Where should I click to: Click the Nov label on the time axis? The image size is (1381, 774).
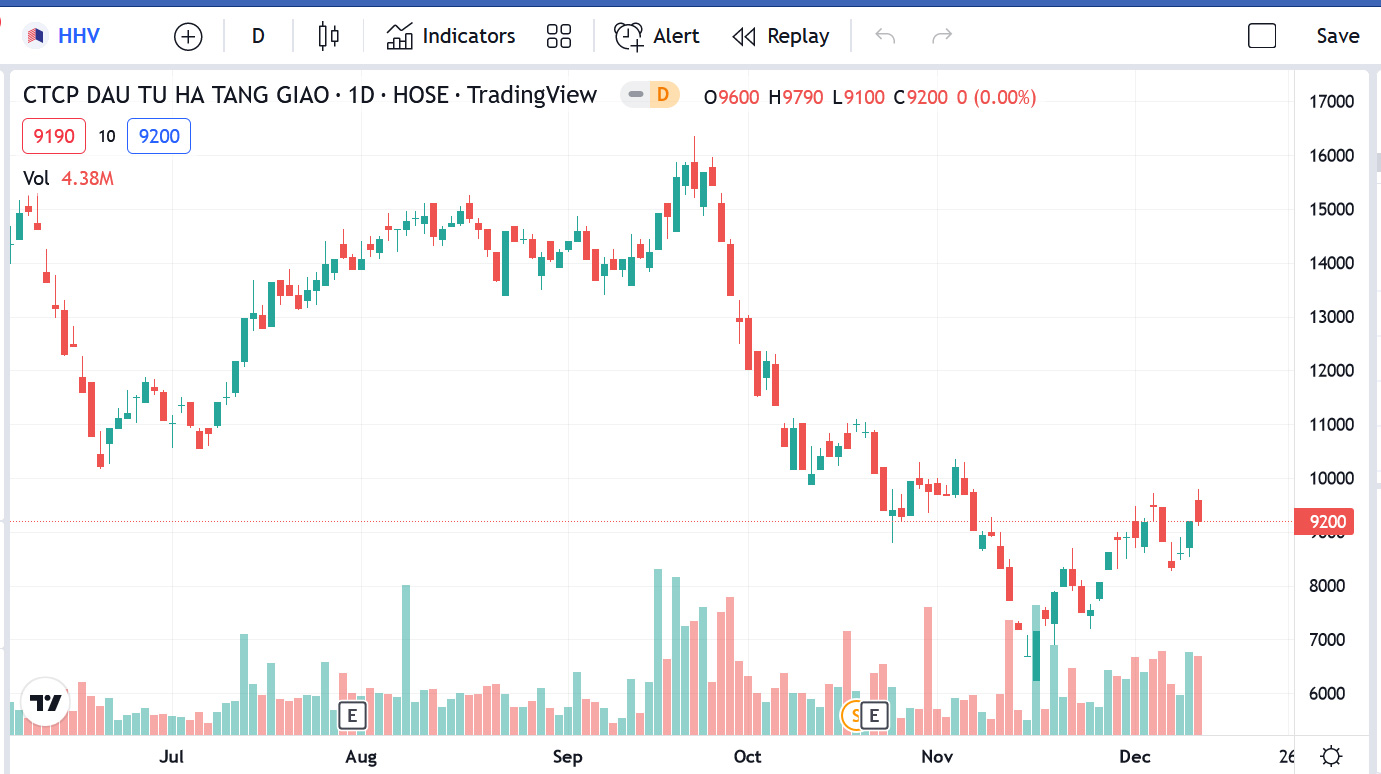(937, 756)
